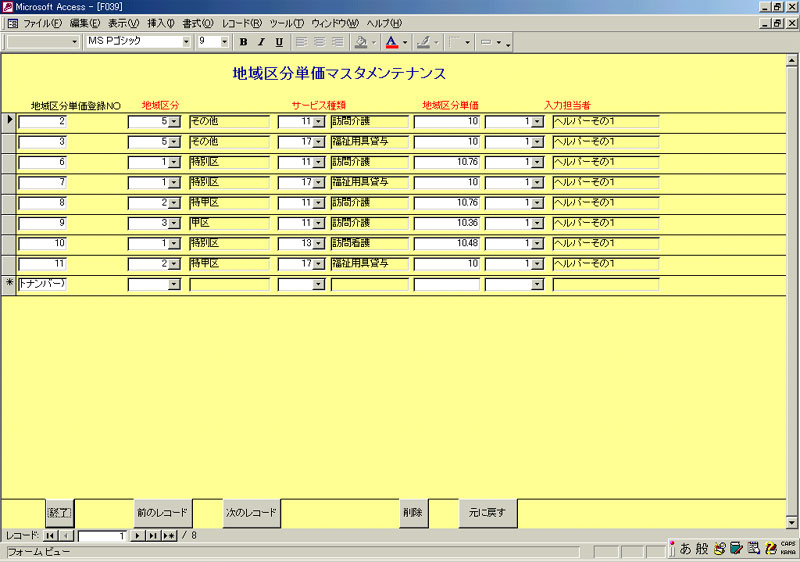Open the font size dropdown showing 9
This screenshot has width=800, height=562.
(224, 42)
